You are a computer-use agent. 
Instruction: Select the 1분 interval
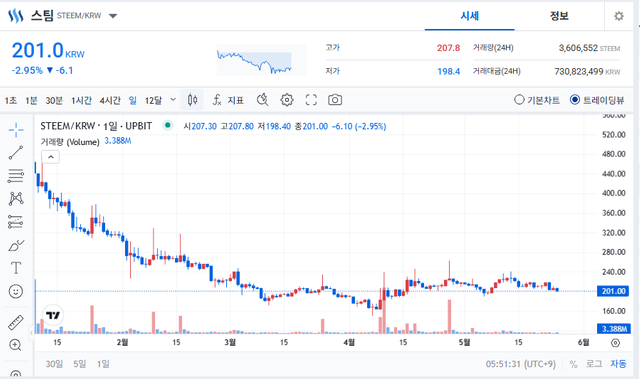click(x=31, y=100)
